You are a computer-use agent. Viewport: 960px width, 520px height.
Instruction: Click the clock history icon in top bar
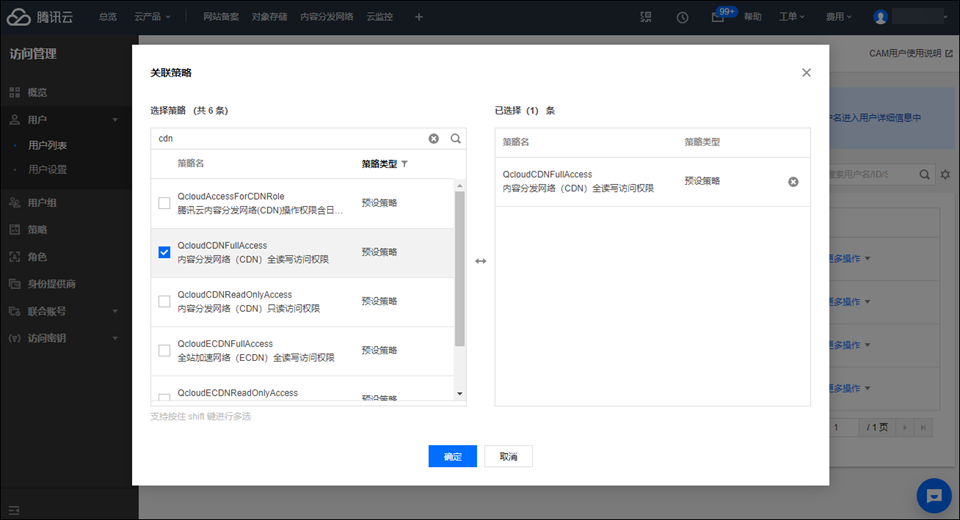tap(682, 17)
